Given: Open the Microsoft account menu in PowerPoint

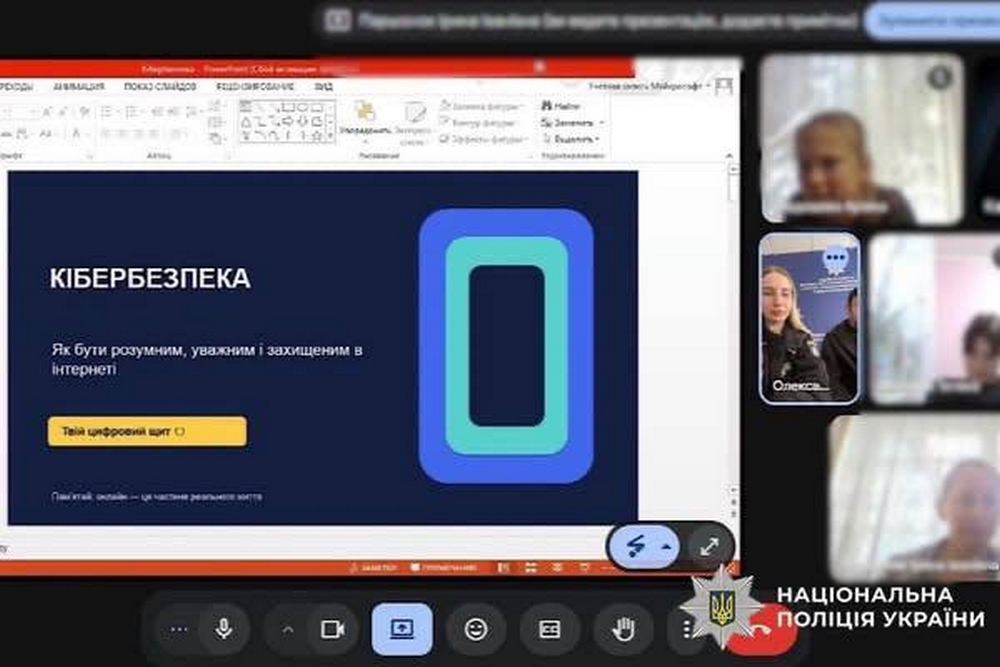Looking at the screenshot, I should (x=649, y=86).
